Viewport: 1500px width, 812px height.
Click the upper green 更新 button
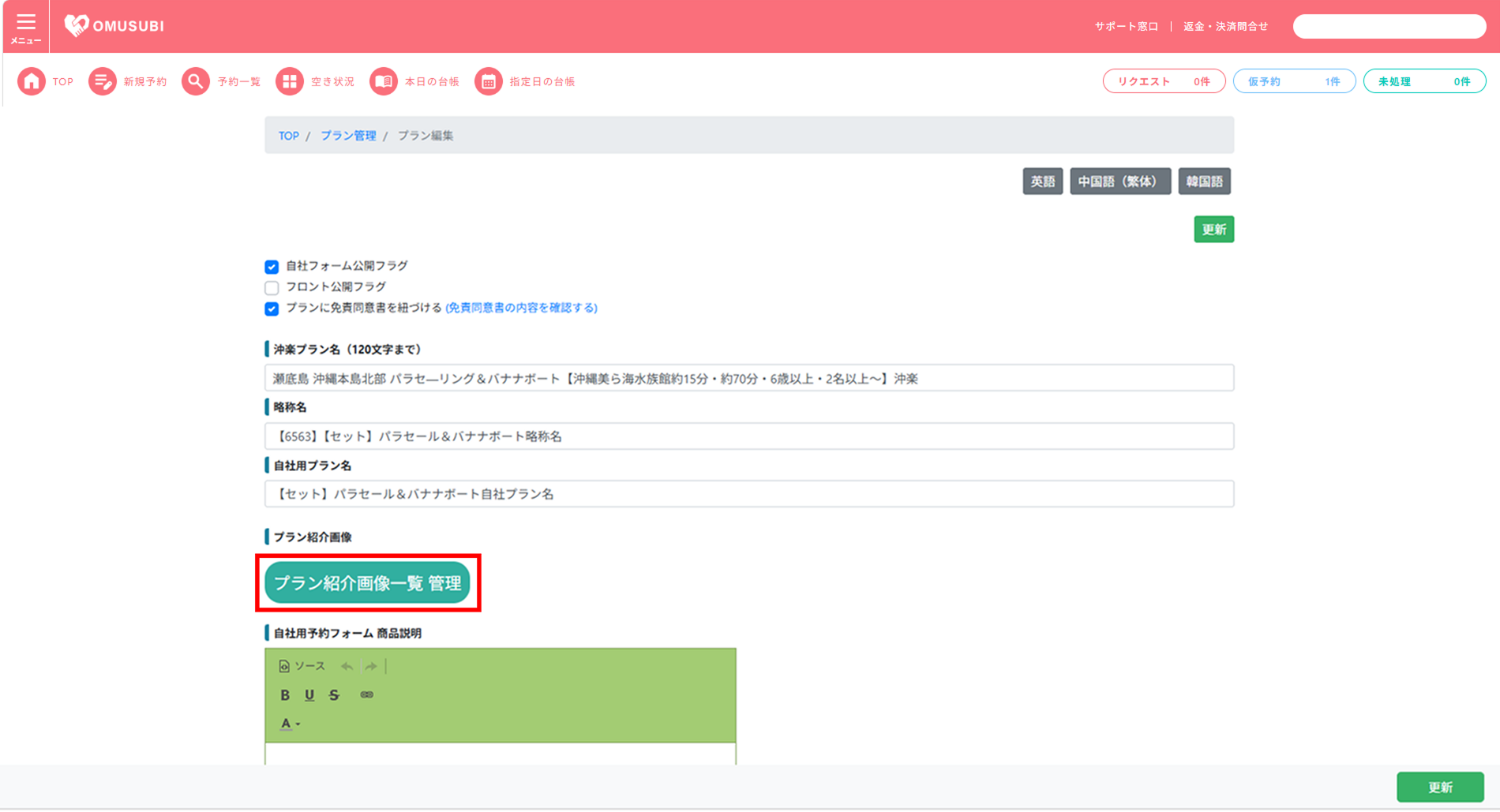click(1213, 230)
